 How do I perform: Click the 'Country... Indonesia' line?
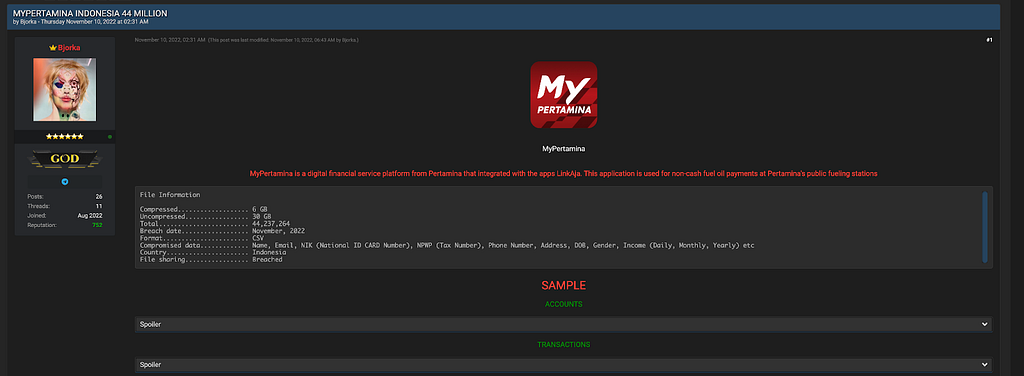[214, 252]
